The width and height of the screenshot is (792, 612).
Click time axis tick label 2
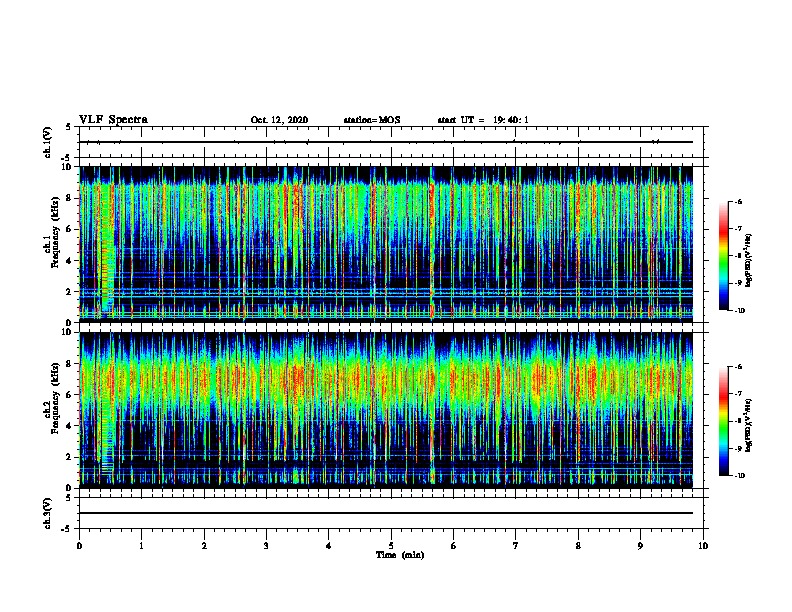pyautogui.click(x=204, y=546)
